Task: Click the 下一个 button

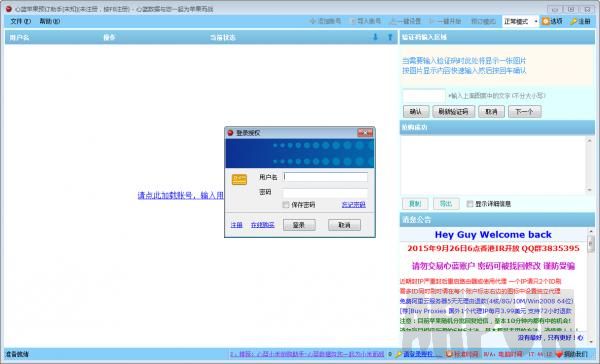Action: point(525,111)
